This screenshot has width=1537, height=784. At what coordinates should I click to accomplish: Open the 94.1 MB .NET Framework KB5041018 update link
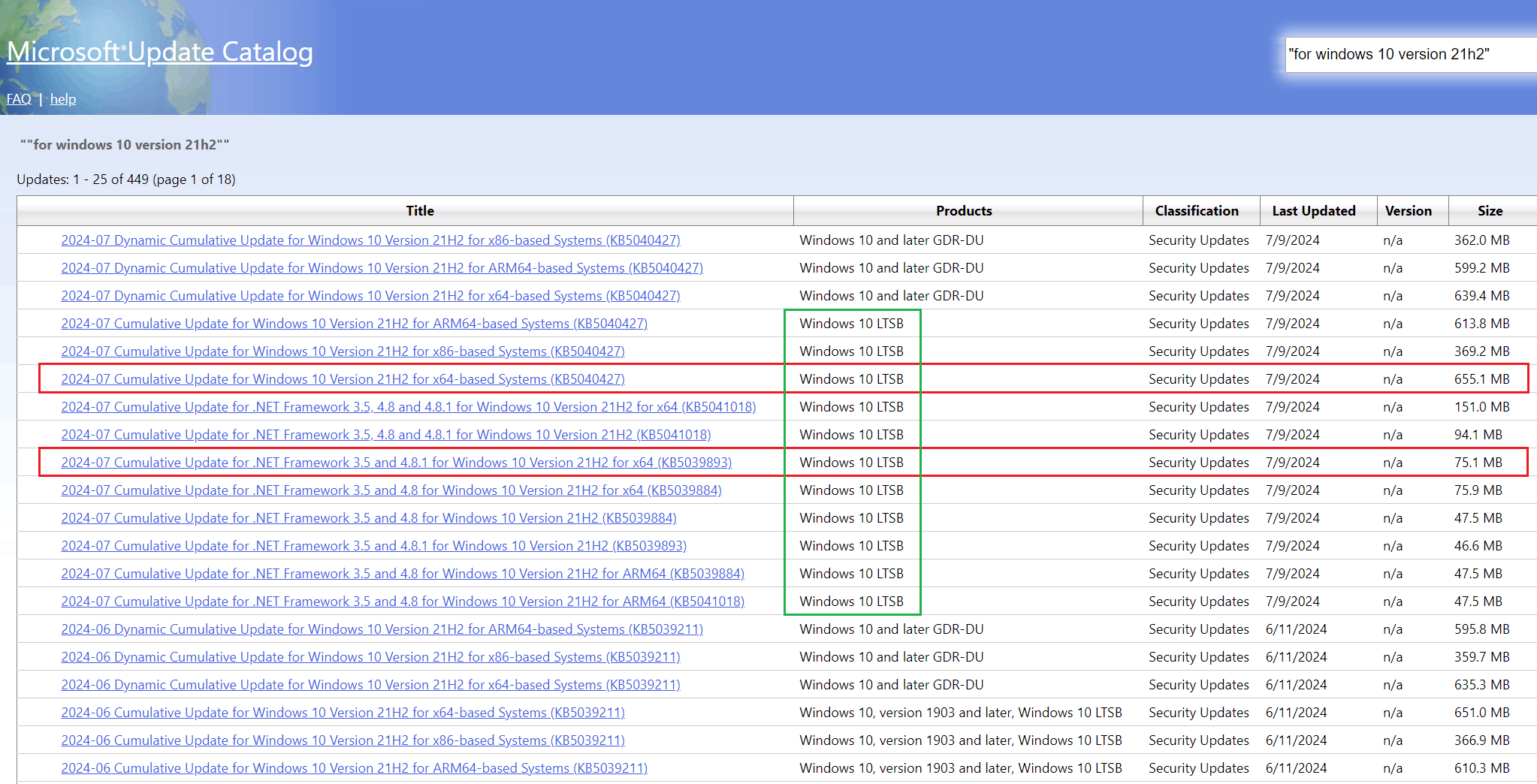coord(386,435)
